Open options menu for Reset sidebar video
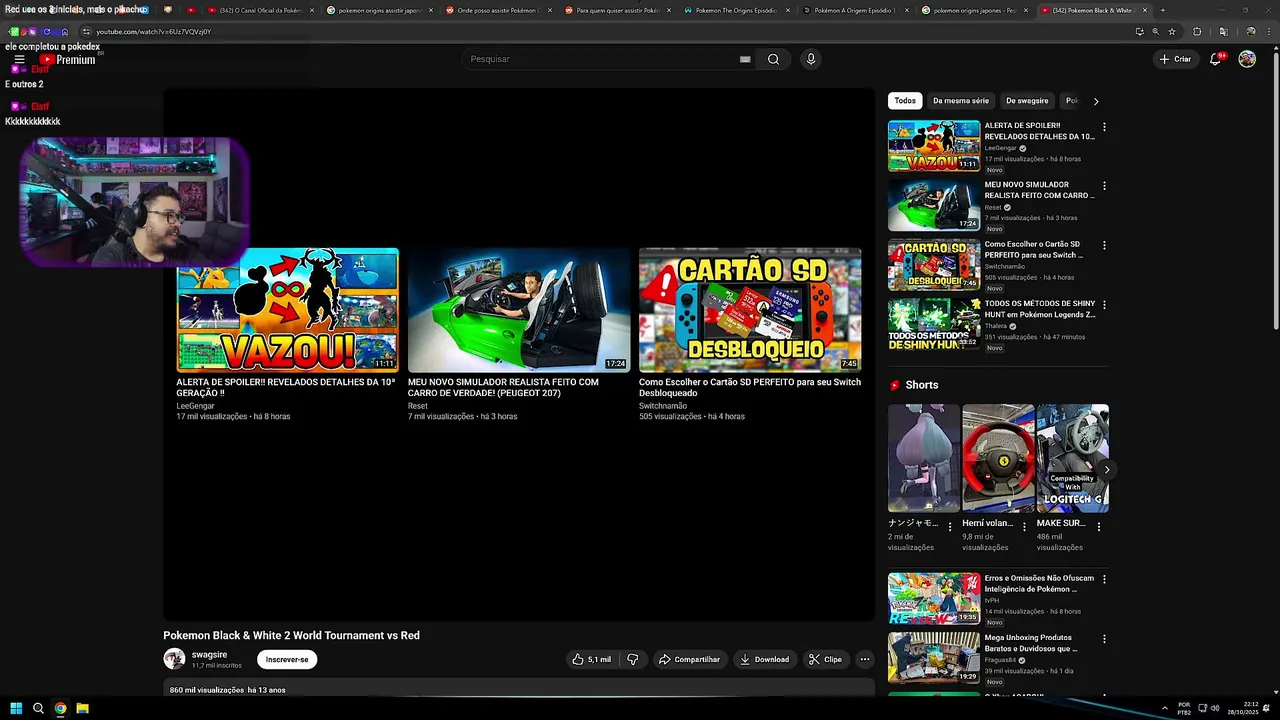The image size is (1280, 720). (x=1104, y=186)
